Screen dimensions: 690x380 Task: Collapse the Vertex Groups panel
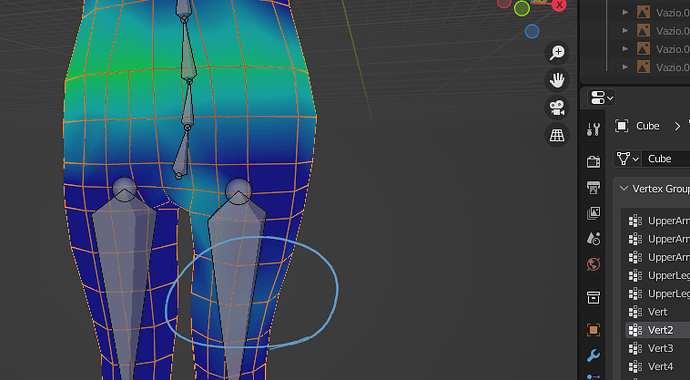624,189
